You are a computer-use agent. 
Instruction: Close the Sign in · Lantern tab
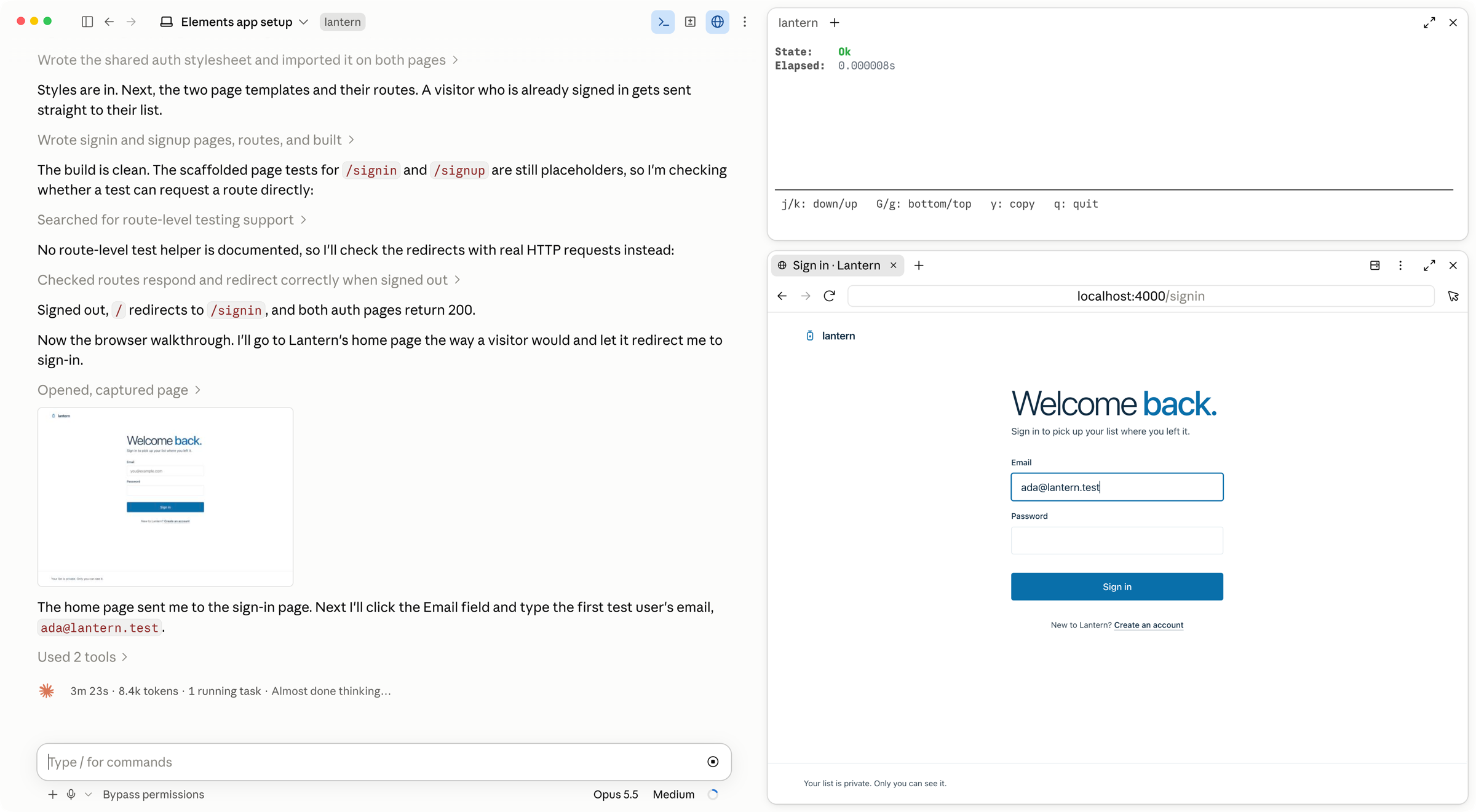coord(894,266)
